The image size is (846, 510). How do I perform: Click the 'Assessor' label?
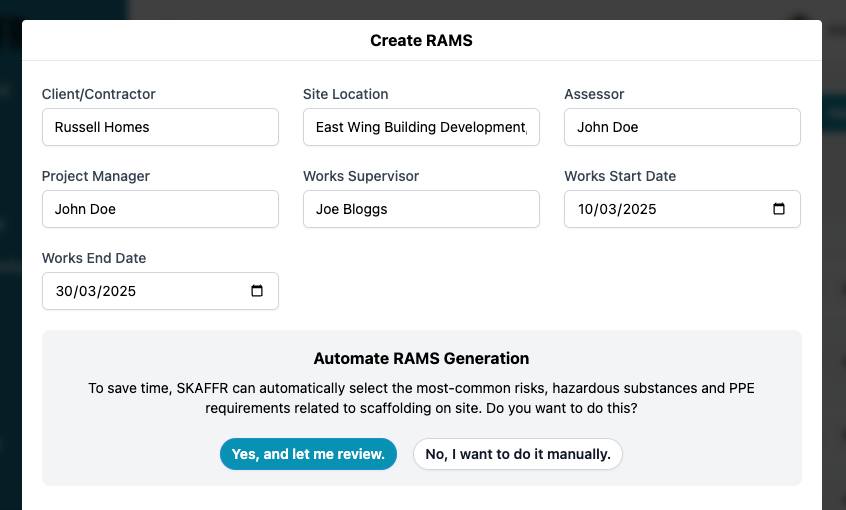[x=594, y=94]
